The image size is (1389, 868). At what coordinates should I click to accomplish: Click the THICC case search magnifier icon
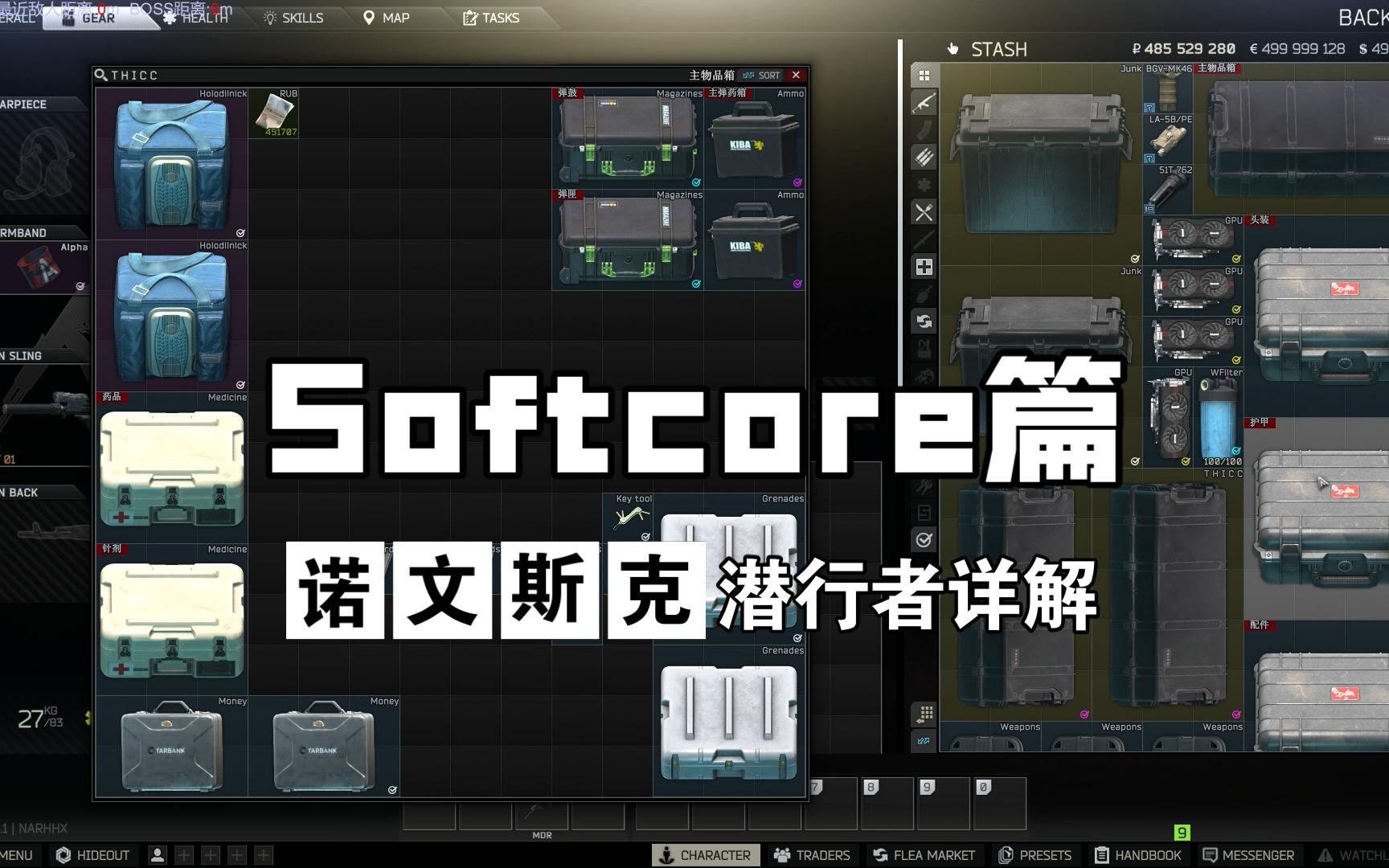[x=101, y=75]
